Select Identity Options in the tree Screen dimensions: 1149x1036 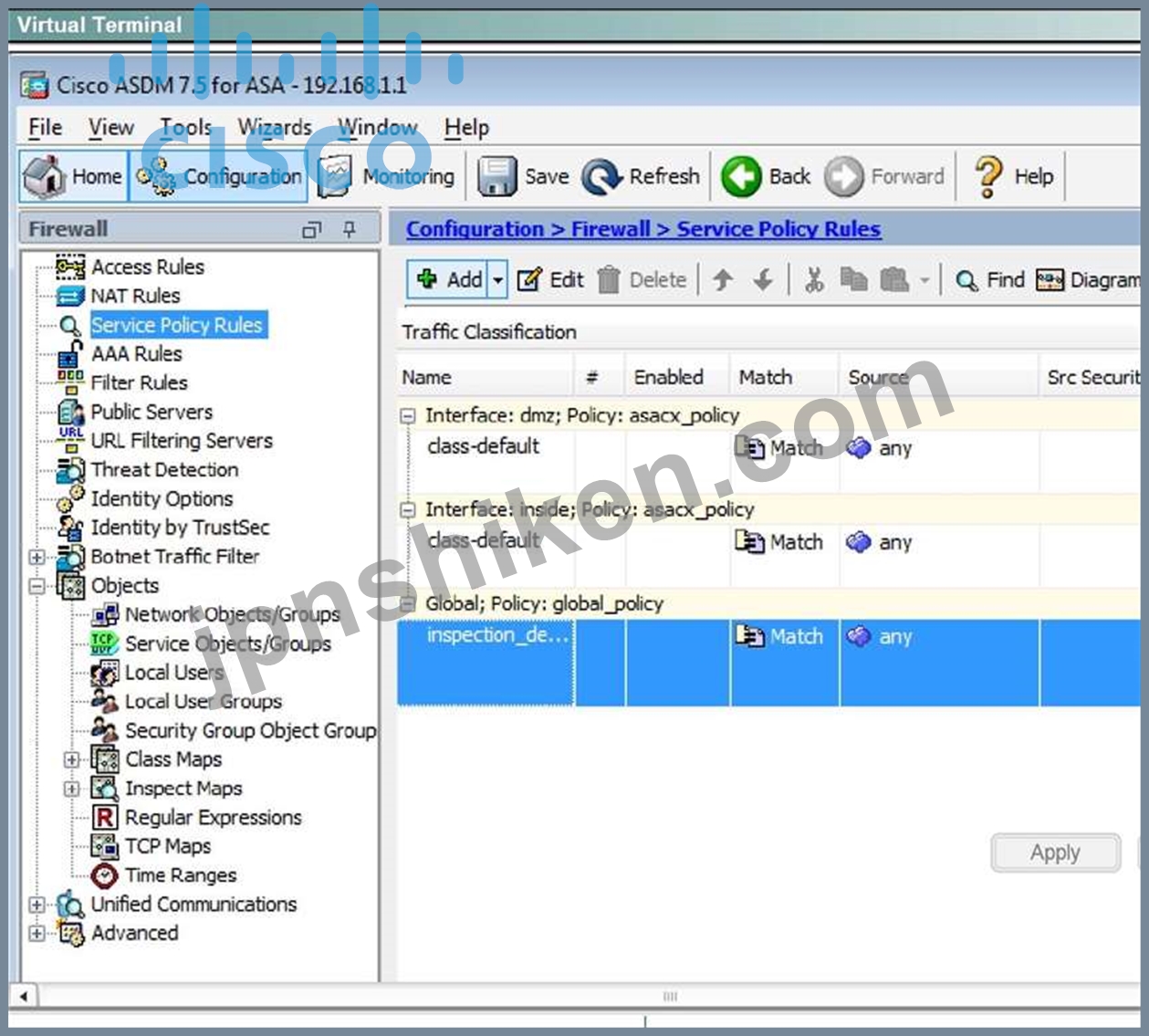162,498
